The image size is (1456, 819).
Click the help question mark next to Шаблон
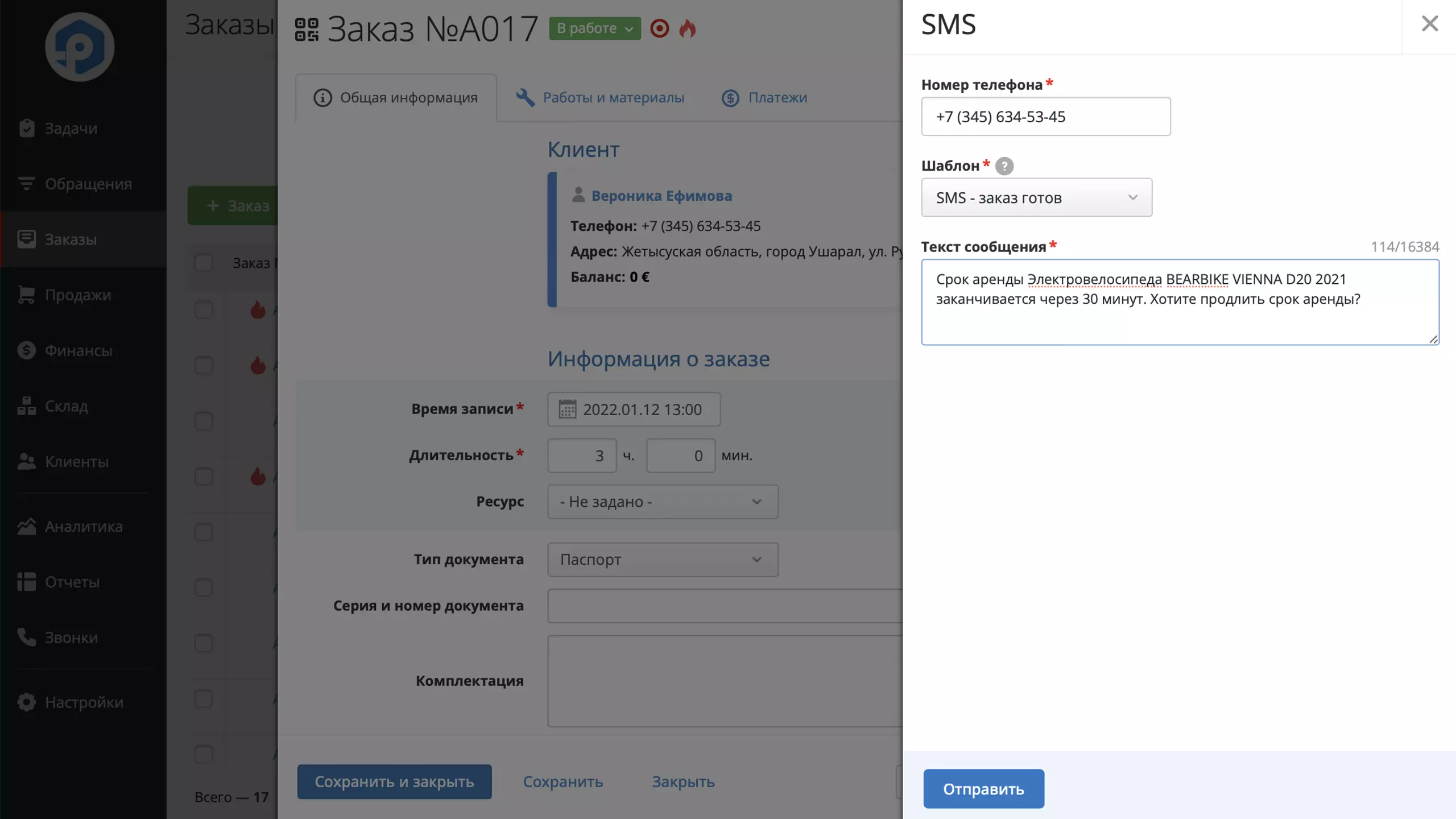click(1004, 166)
